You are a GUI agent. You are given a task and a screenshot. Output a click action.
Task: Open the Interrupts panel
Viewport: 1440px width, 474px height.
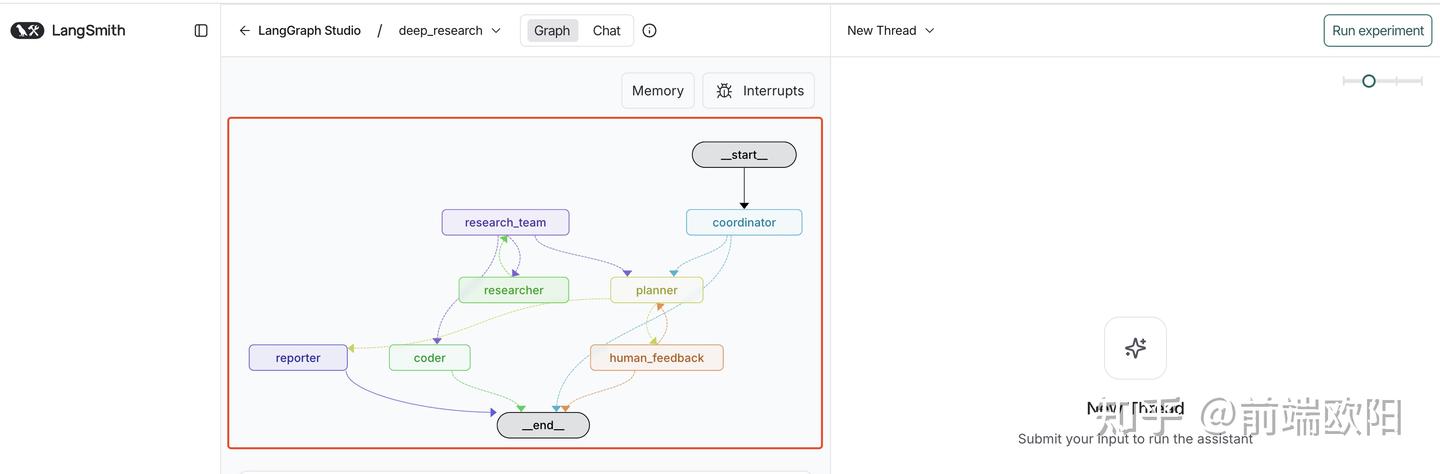[759, 90]
